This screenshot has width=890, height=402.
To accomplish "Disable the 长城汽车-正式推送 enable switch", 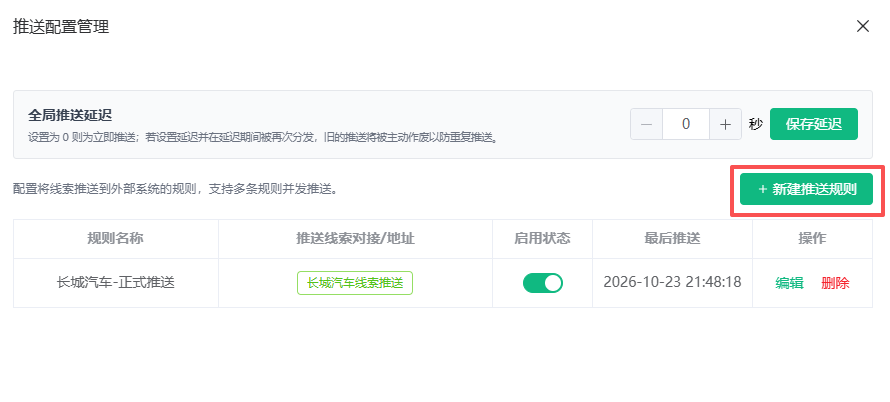I will click(x=543, y=282).
